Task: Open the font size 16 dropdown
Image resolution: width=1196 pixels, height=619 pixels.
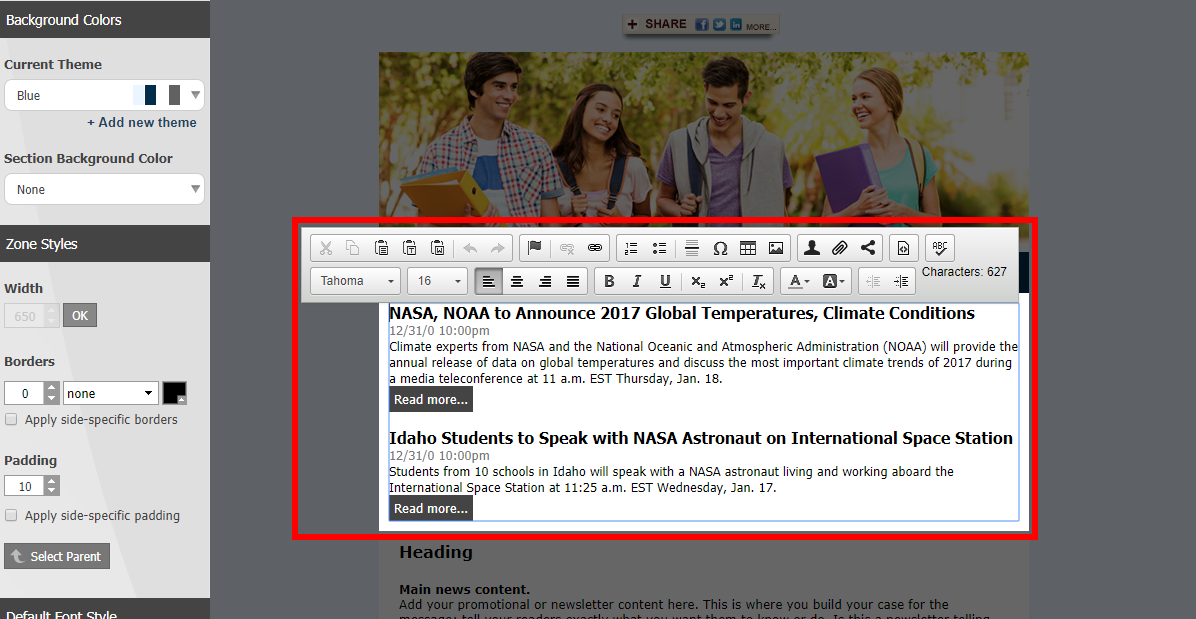Action: 438,281
